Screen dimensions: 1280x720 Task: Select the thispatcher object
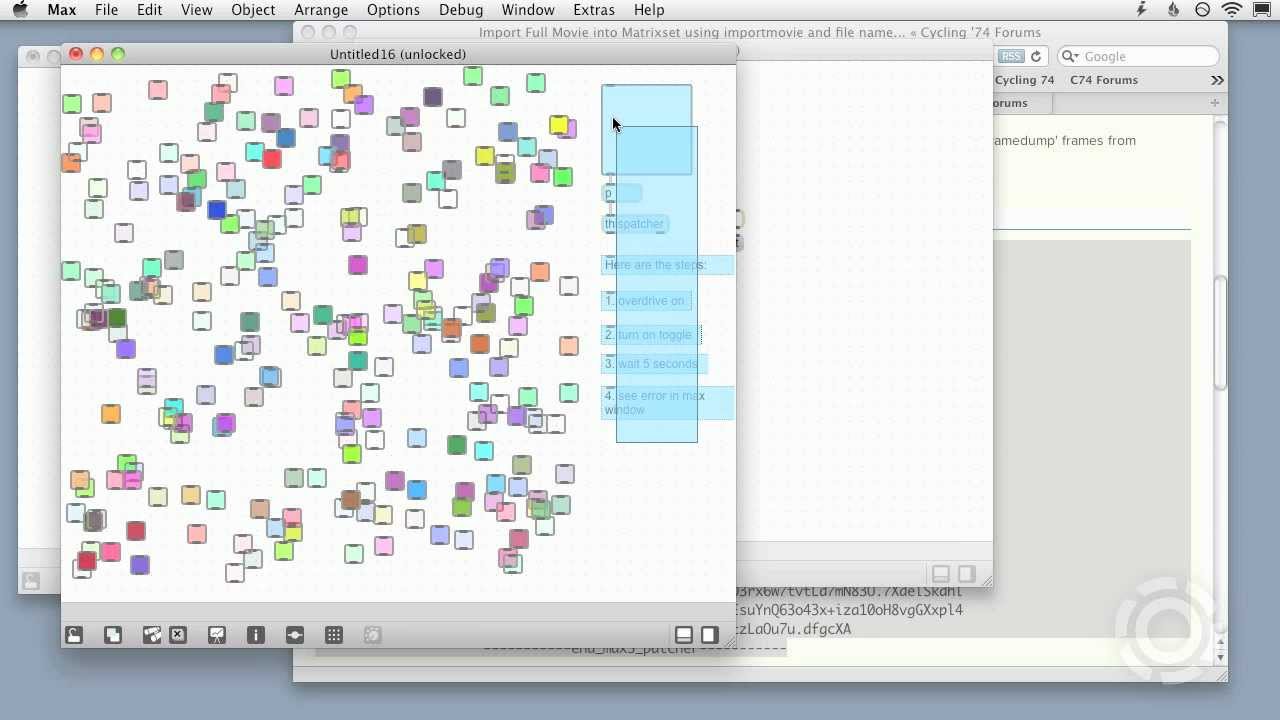(635, 224)
